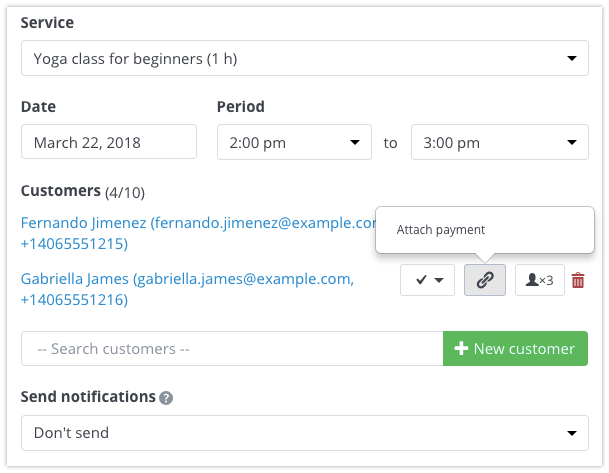
Task: Open Fernando Jimenez customer link
Action: coord(198,233)
